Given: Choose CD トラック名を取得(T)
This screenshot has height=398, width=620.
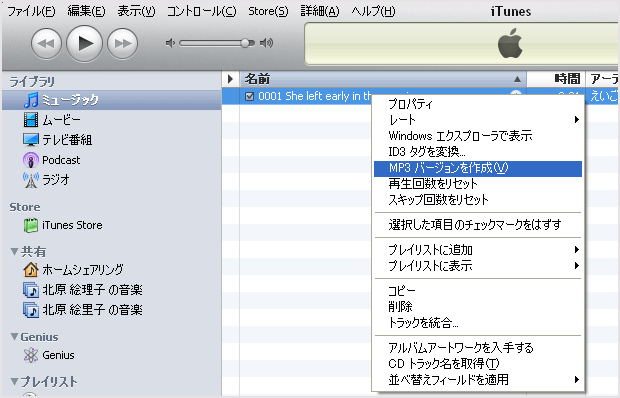Looking at the screenshot, I should pyautogui.click(x=478, y=364).
